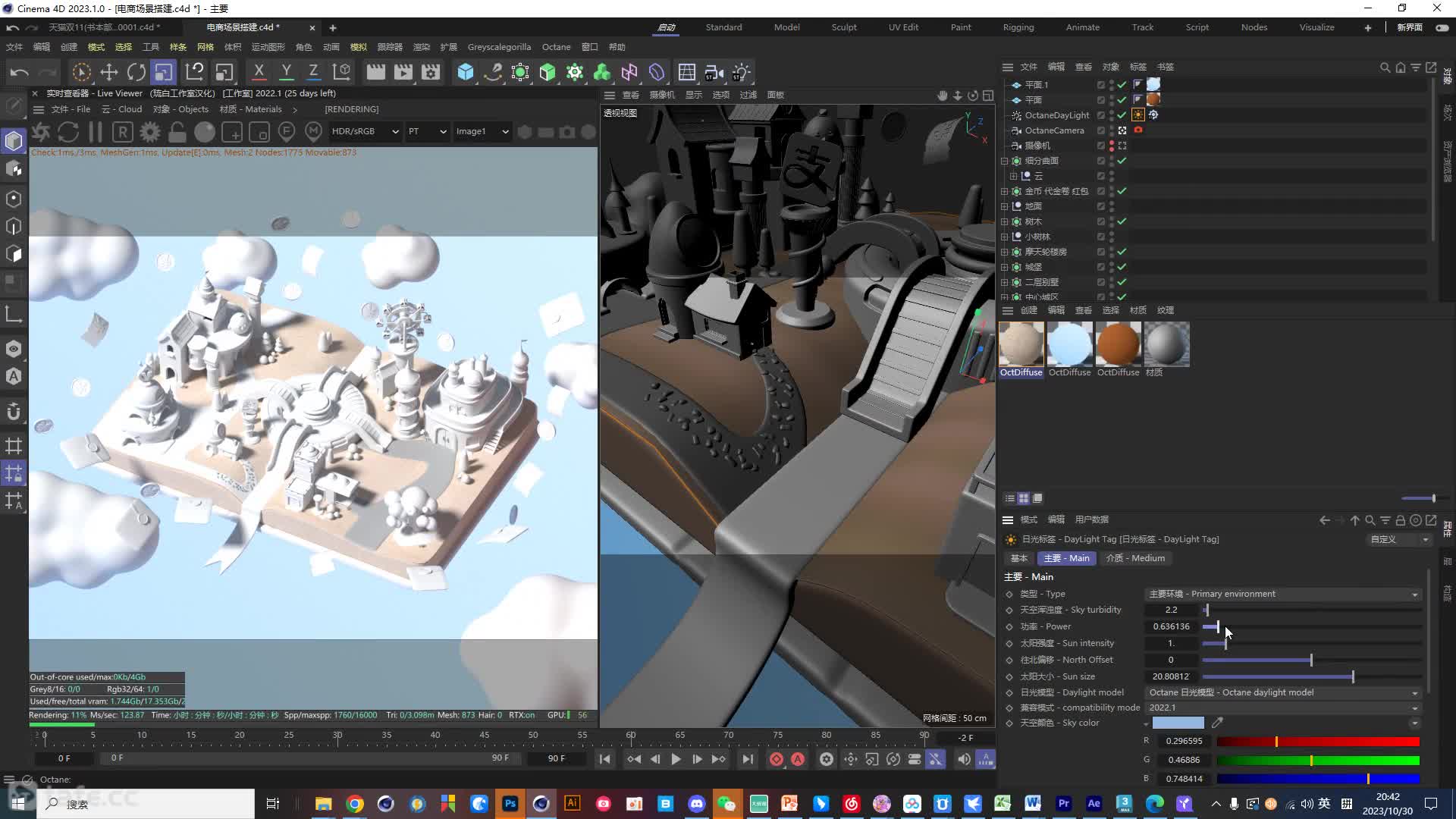The height and width of the screenshot is (819, 1456).
Task: Open Octane settings gear in Live Viewer
Action: click(150, 132)
